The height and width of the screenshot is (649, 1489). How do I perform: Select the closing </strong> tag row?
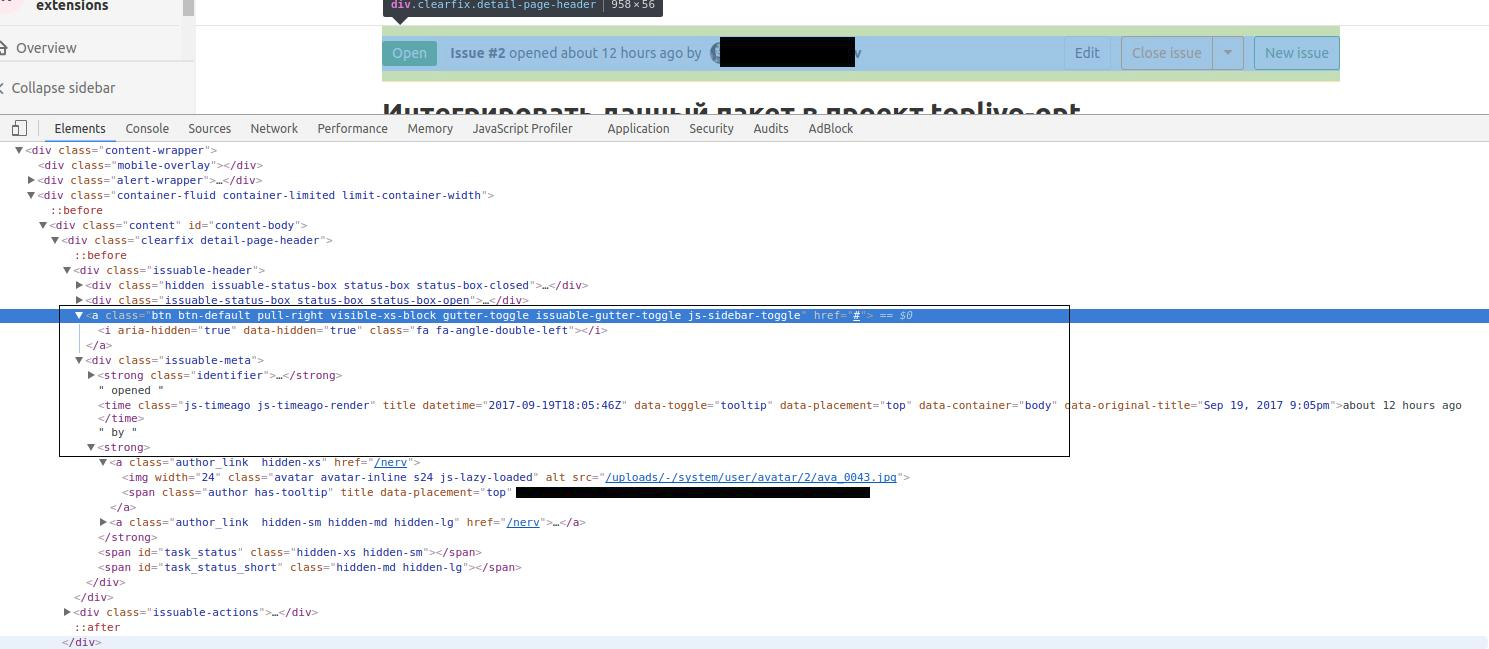click(128, 537)
